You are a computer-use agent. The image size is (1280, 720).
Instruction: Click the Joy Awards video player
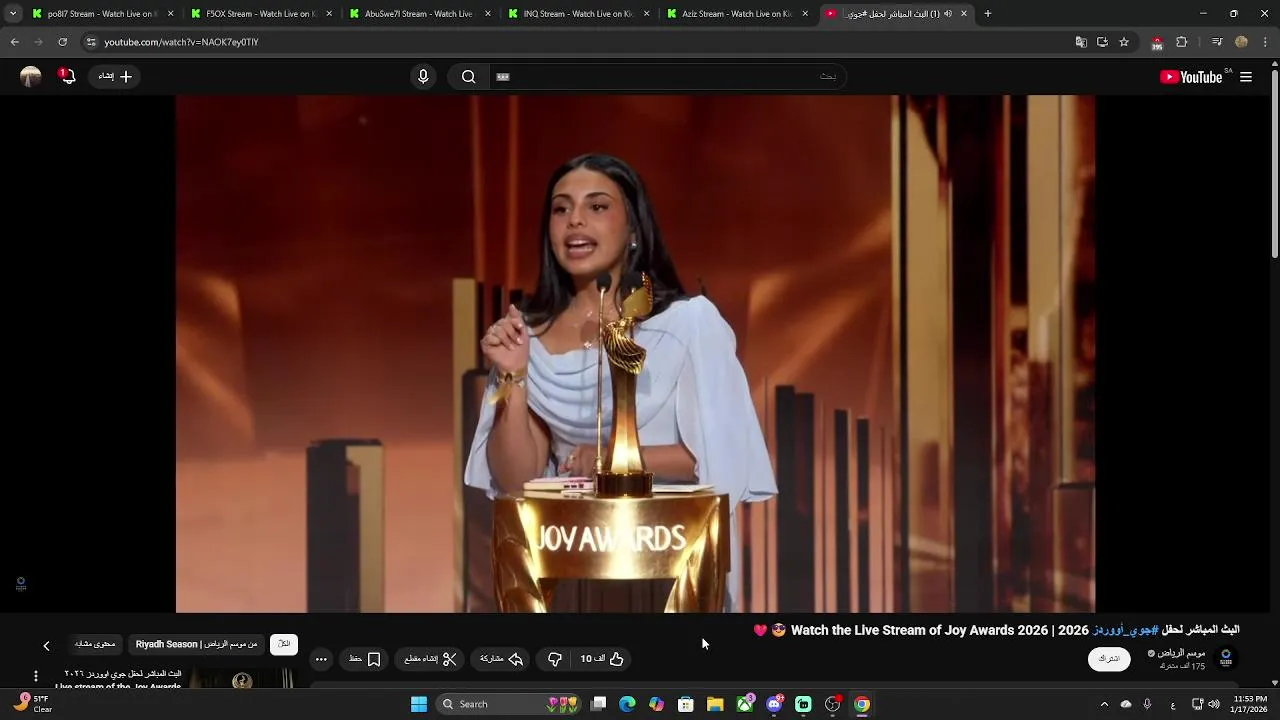635,354
